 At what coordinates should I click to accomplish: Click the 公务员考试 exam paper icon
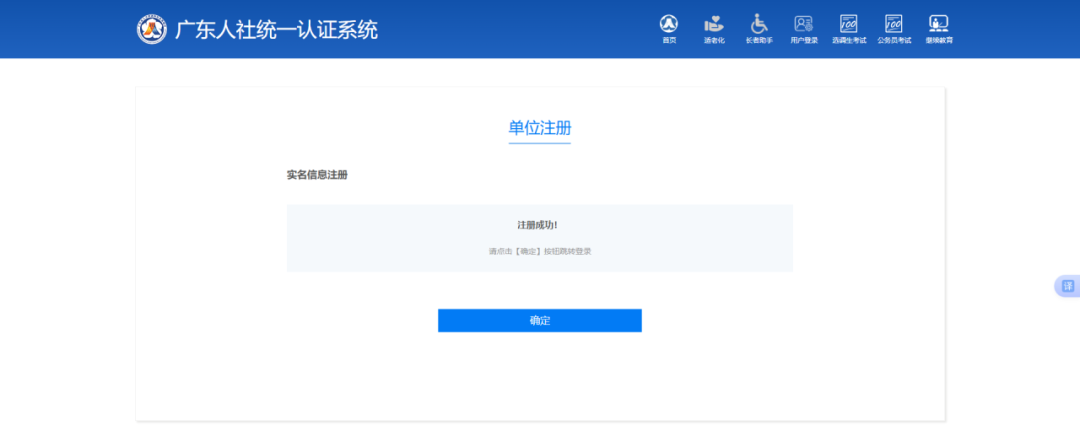(x=893, y=23)
